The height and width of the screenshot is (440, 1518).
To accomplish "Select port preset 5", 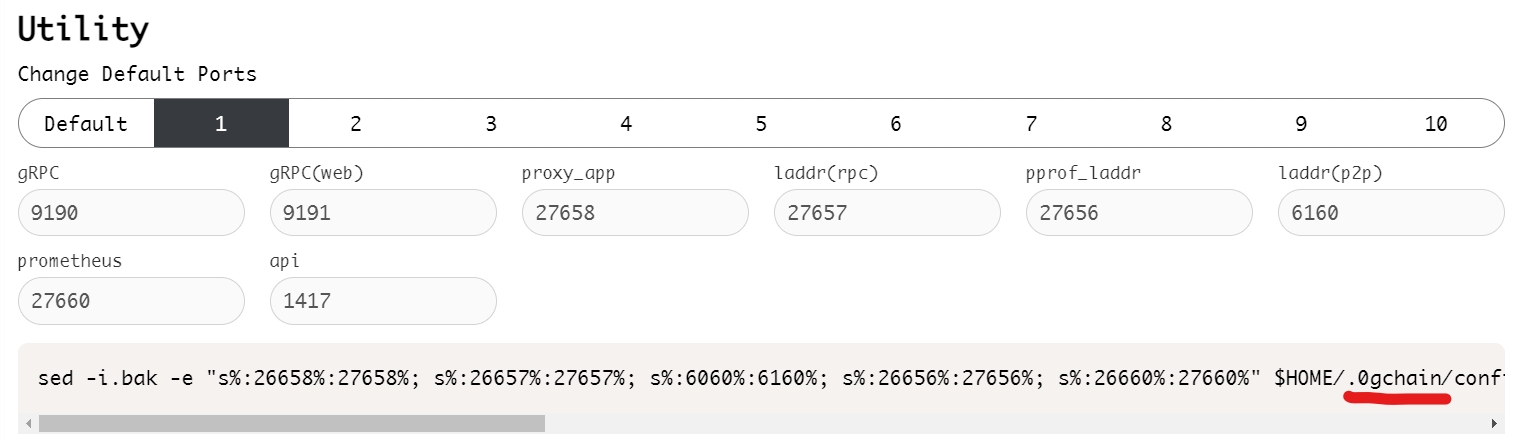I will (x=761, y=124).
